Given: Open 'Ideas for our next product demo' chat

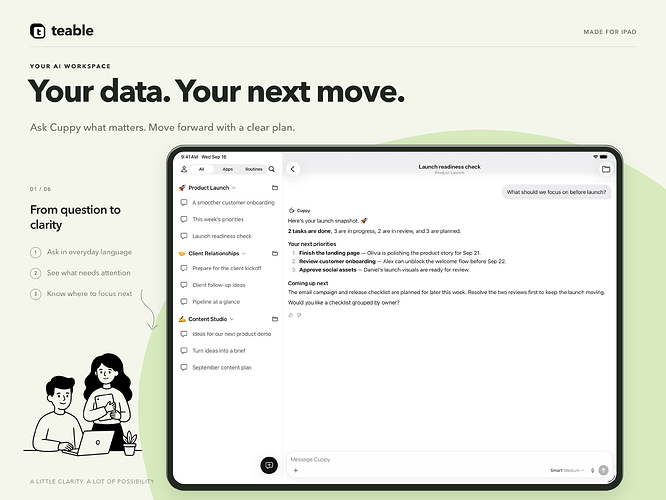Looking at the screenshot, I should [228, 334].
